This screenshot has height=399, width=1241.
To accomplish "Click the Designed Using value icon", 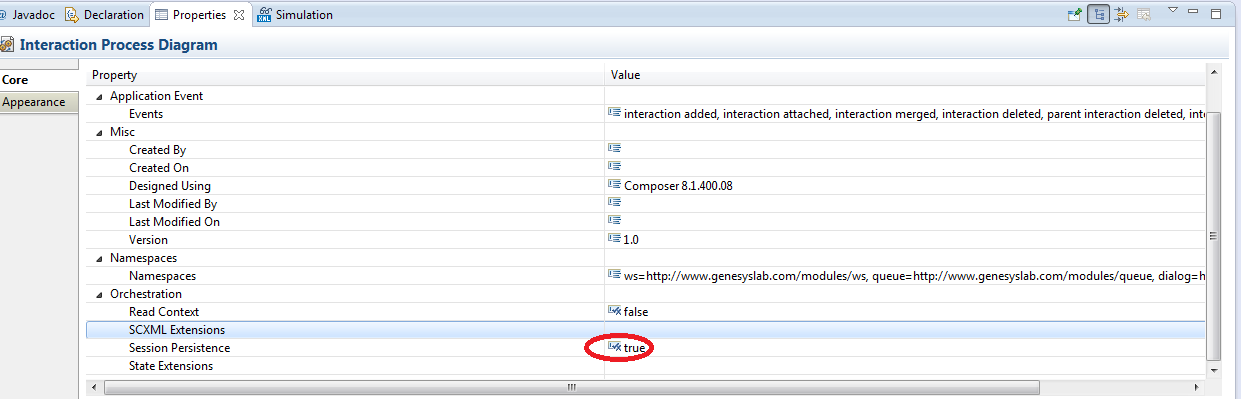I will (x=615, y=185).
